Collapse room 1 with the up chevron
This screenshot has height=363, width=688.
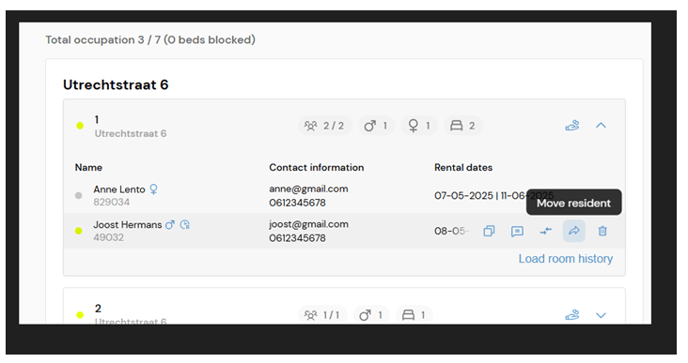pos(601,126)
